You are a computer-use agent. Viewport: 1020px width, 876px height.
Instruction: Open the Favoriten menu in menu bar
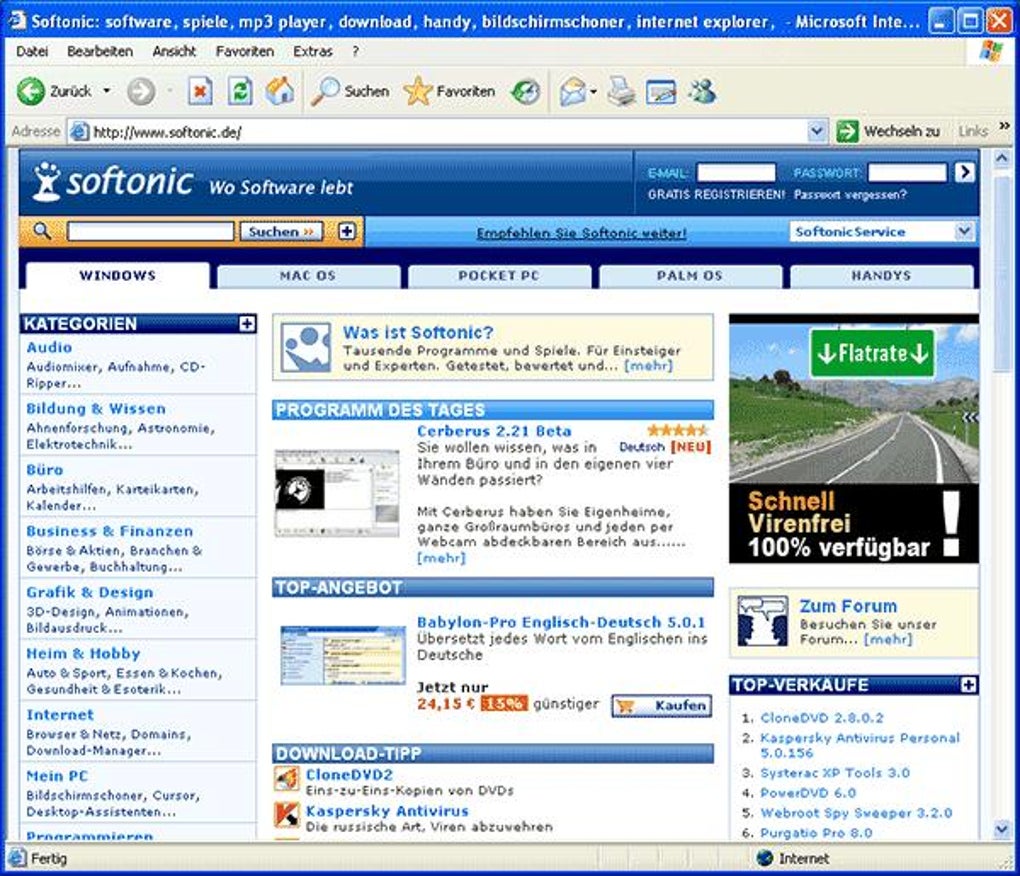pos(245,51)
